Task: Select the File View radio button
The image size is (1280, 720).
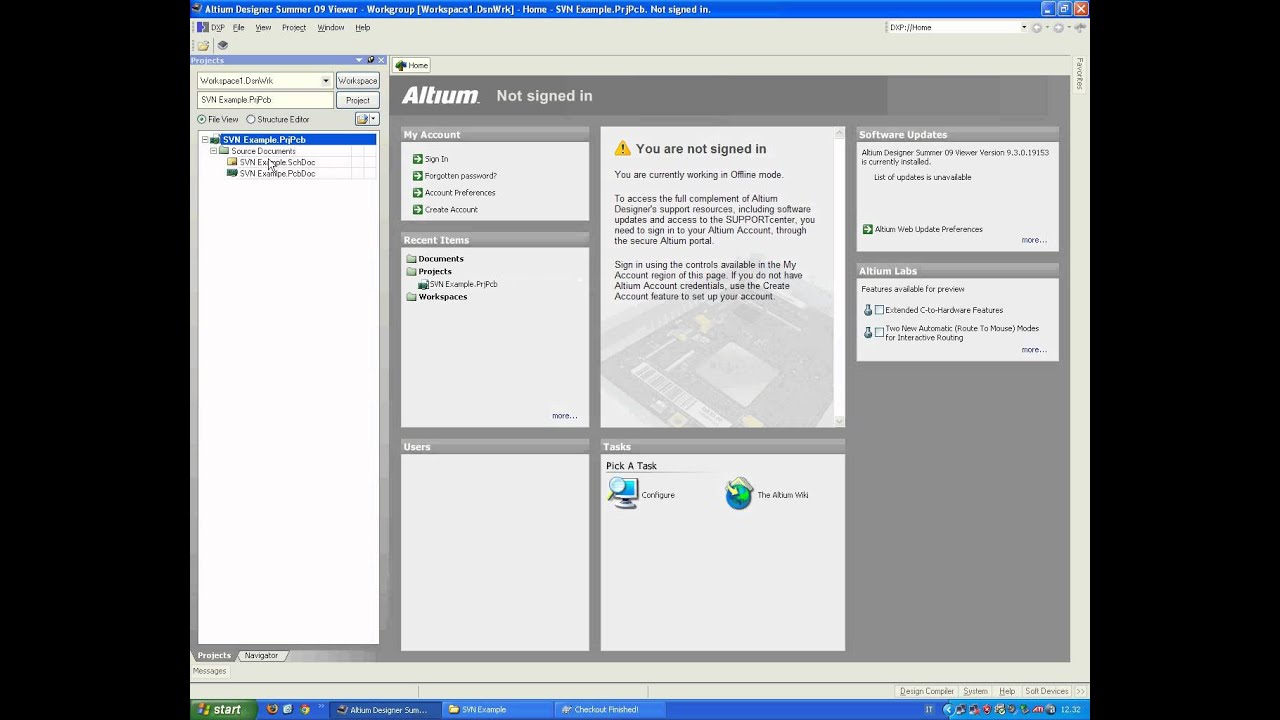Action: pyautogui.click(x=201, y=119)
